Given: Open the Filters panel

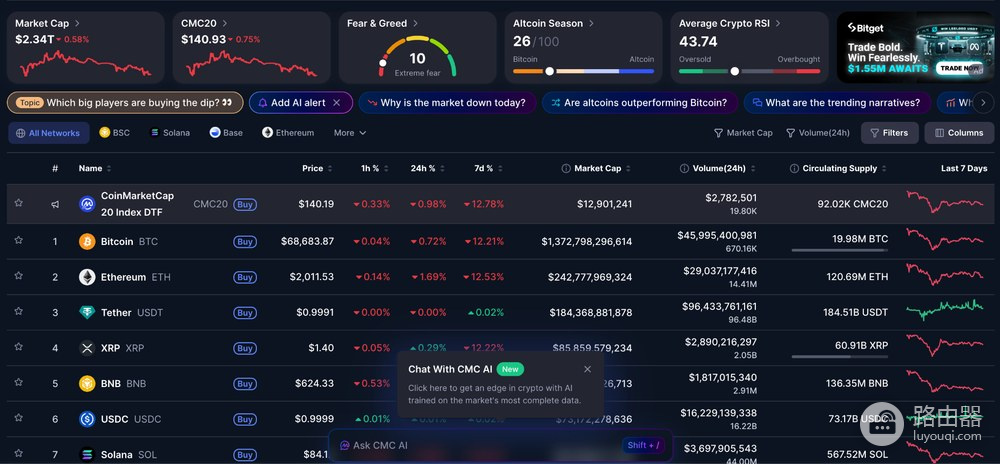Looking at the screenshot, I should [890, 133].
